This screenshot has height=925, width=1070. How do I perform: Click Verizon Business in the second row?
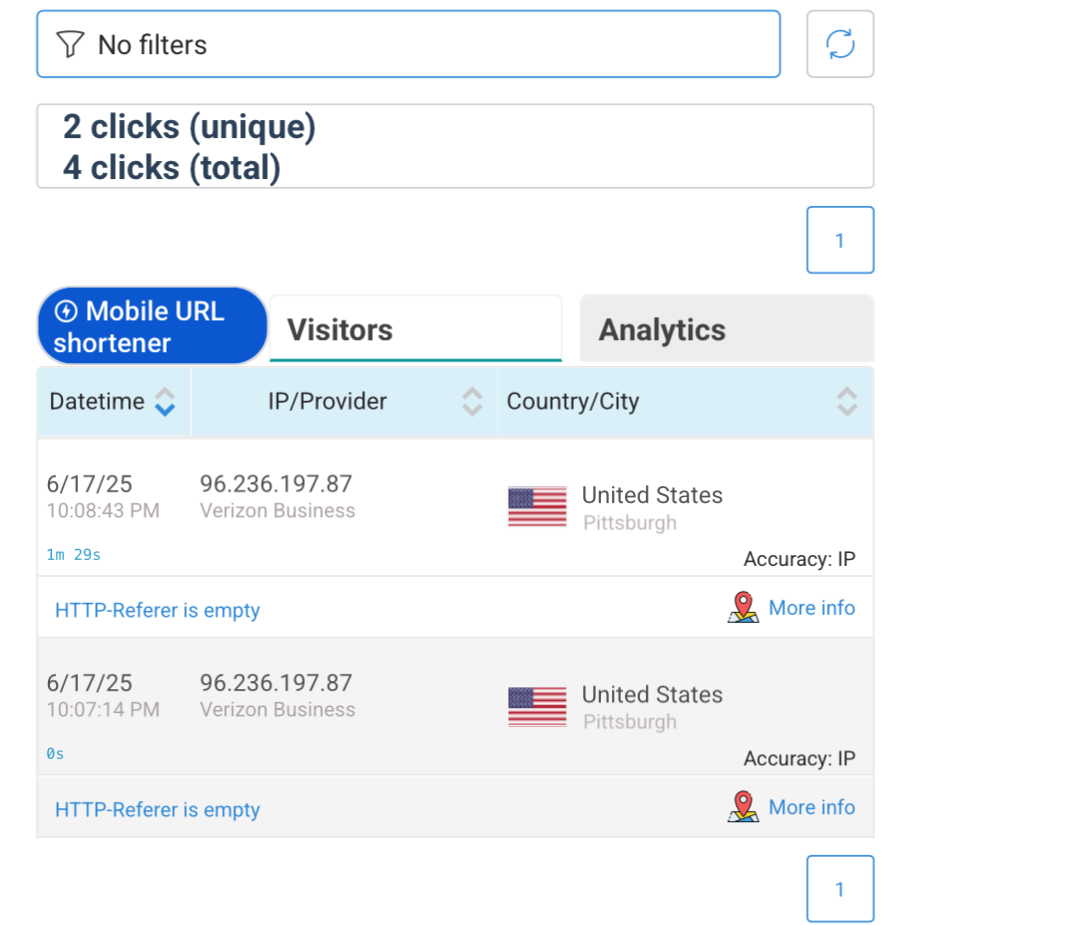coord(277,709)
